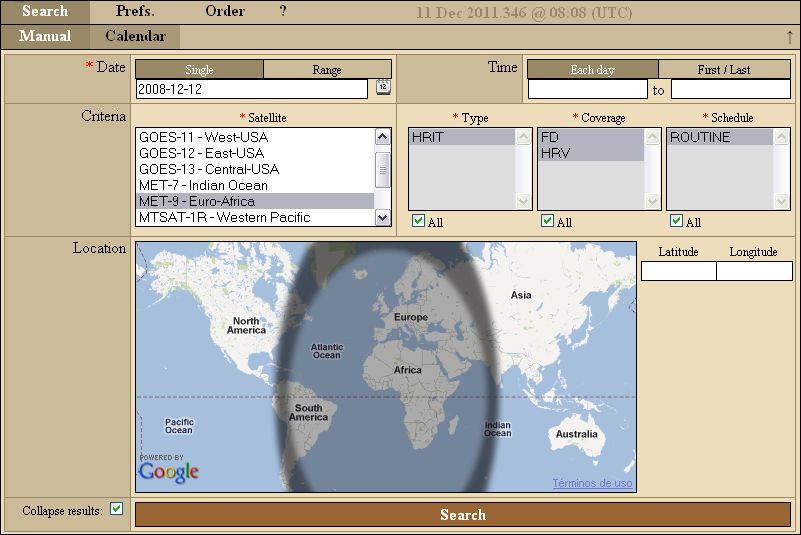Select MET-7 - Indian Ocean satellite

(255, 185)
